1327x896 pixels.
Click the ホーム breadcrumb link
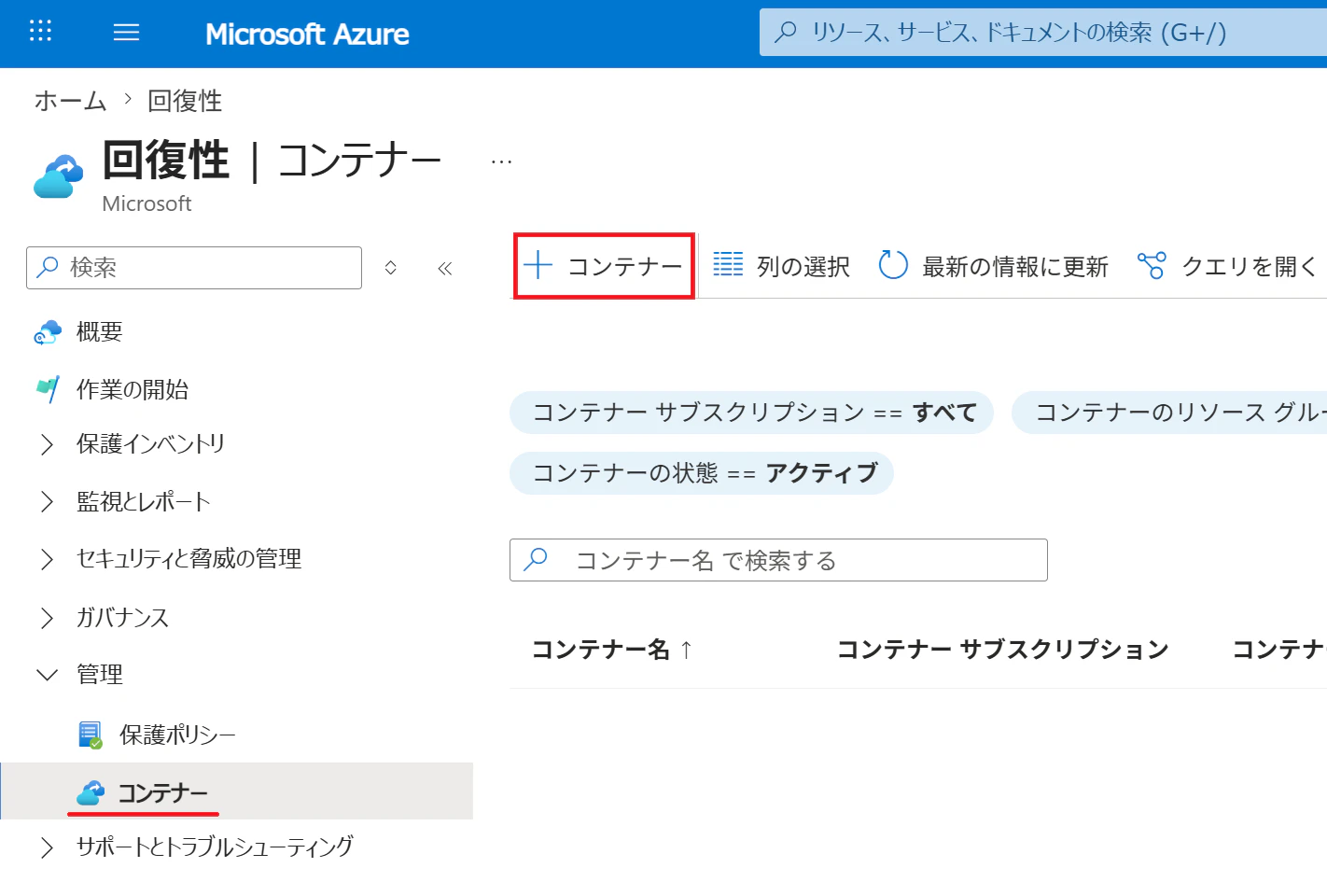pos(71,101)
